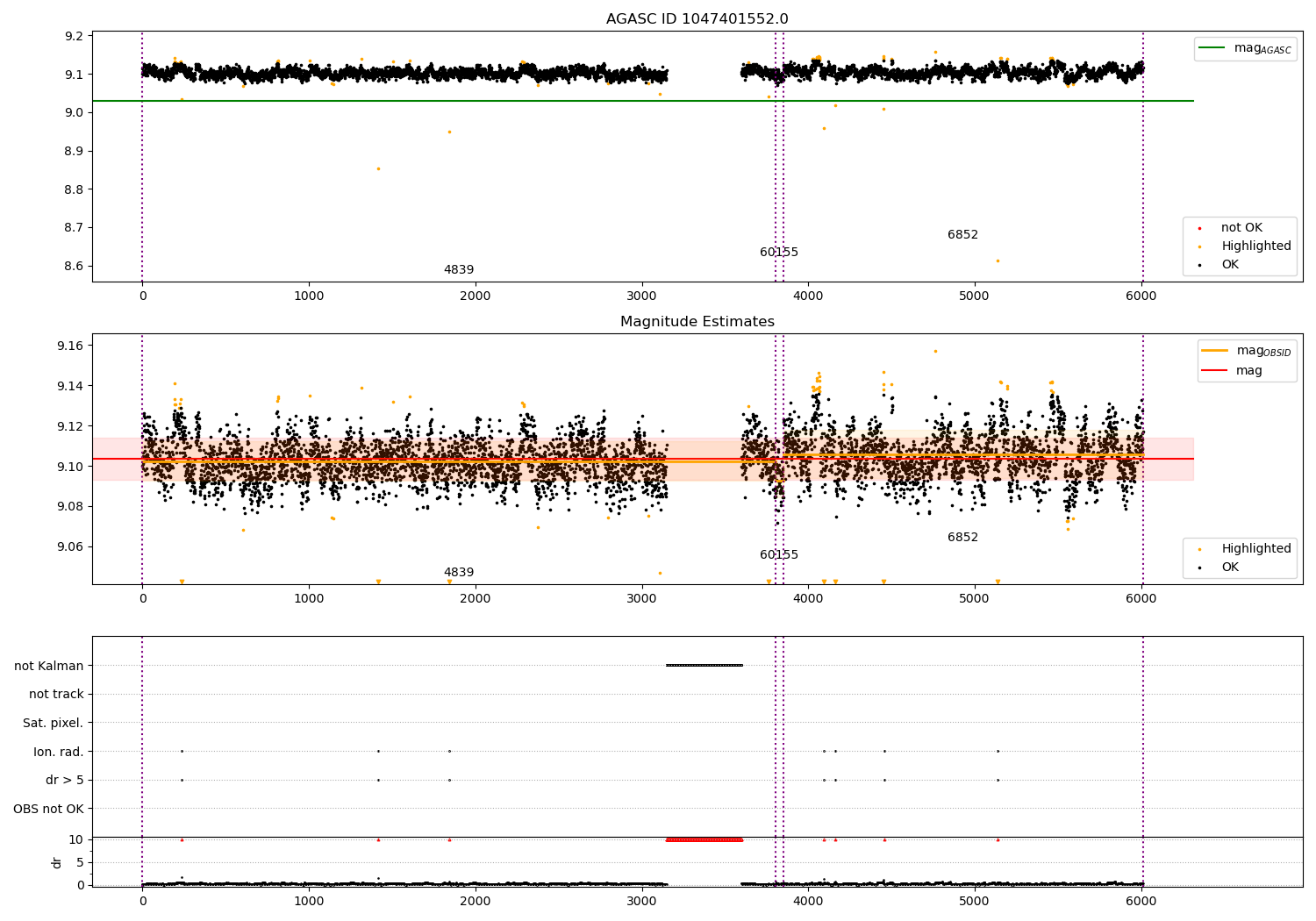This screenshot has width=1316, height=921.
Task: Click the black 'not Kalman' flagged data bar
Action: [x=704, y=665]
